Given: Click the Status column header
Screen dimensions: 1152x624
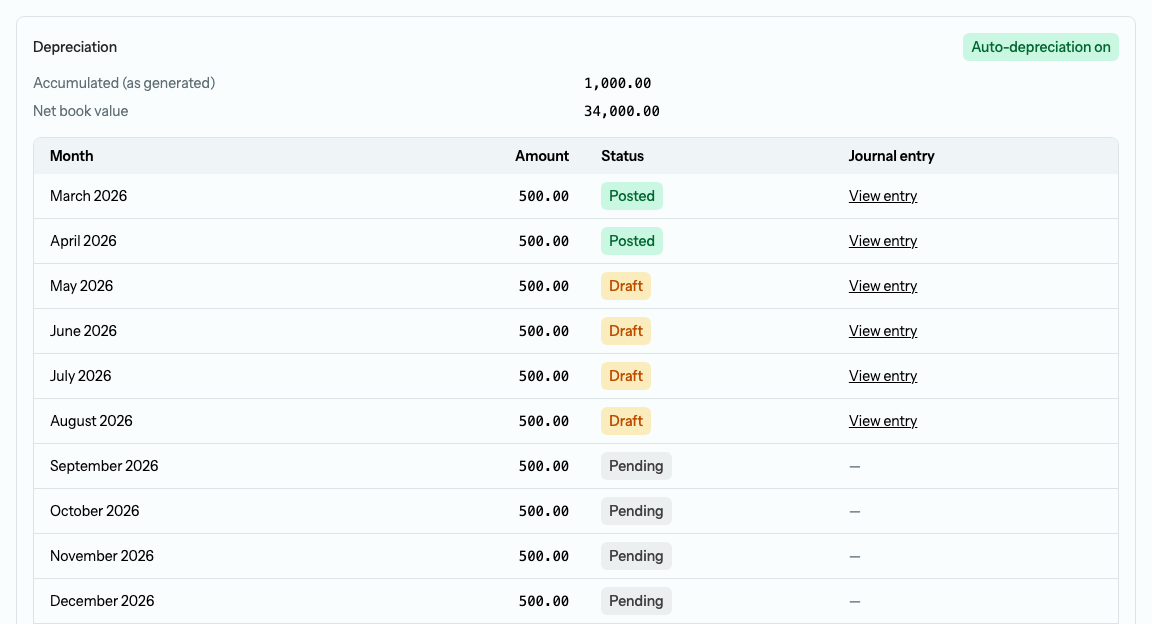Looking at the screenshot, I should click(x=622, y=156).
